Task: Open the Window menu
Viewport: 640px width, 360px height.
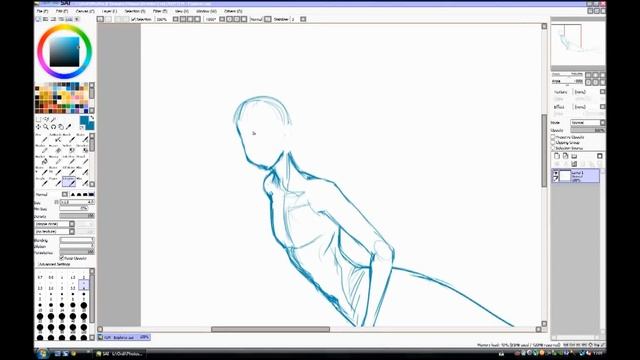Action: (206, 11)
